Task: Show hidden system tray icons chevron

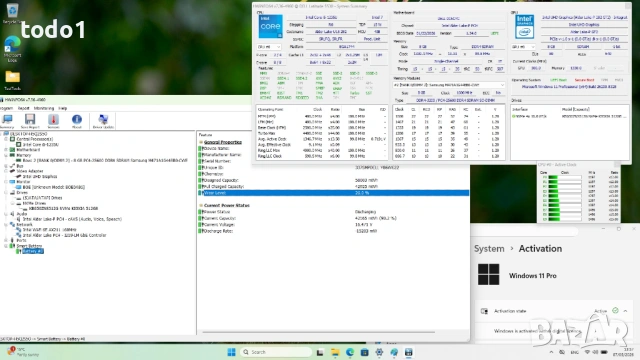Action: (551, 352)
